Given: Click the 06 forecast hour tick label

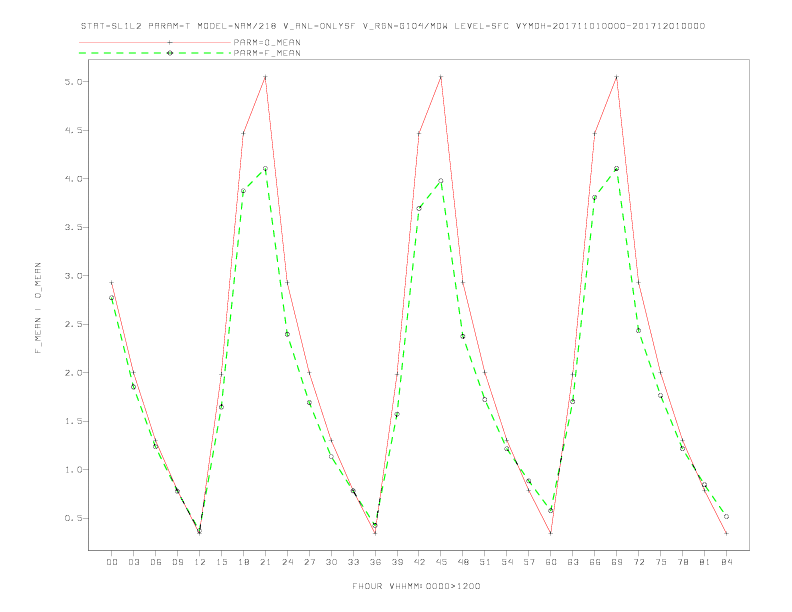Looking at the screenshot, I should pyautogui.click(x=156, y=562).
